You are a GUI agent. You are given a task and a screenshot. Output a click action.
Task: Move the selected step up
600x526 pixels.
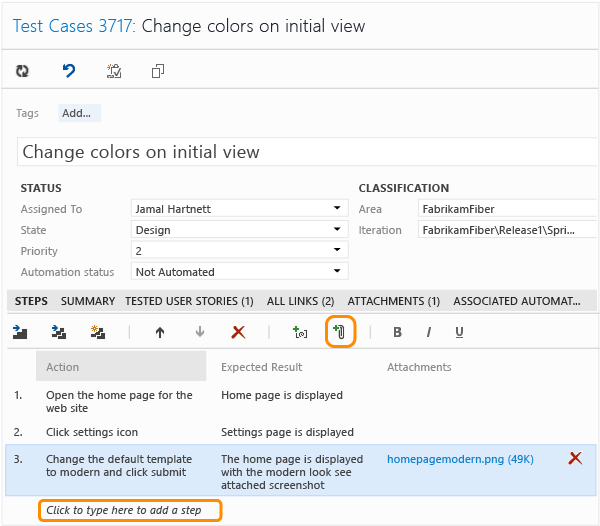click(160, 332)
